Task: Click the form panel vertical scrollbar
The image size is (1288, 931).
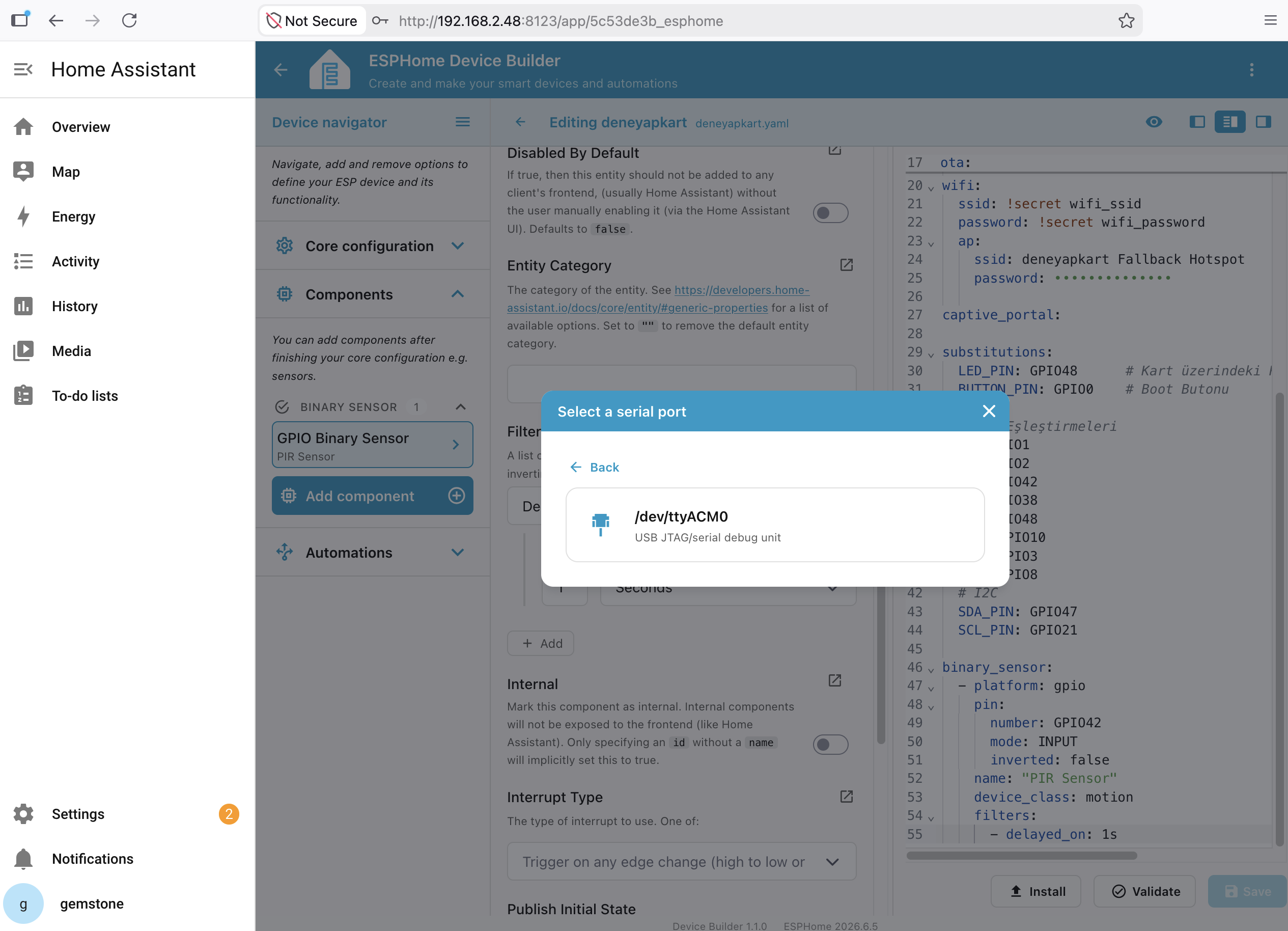Action: tap(881, 665)
